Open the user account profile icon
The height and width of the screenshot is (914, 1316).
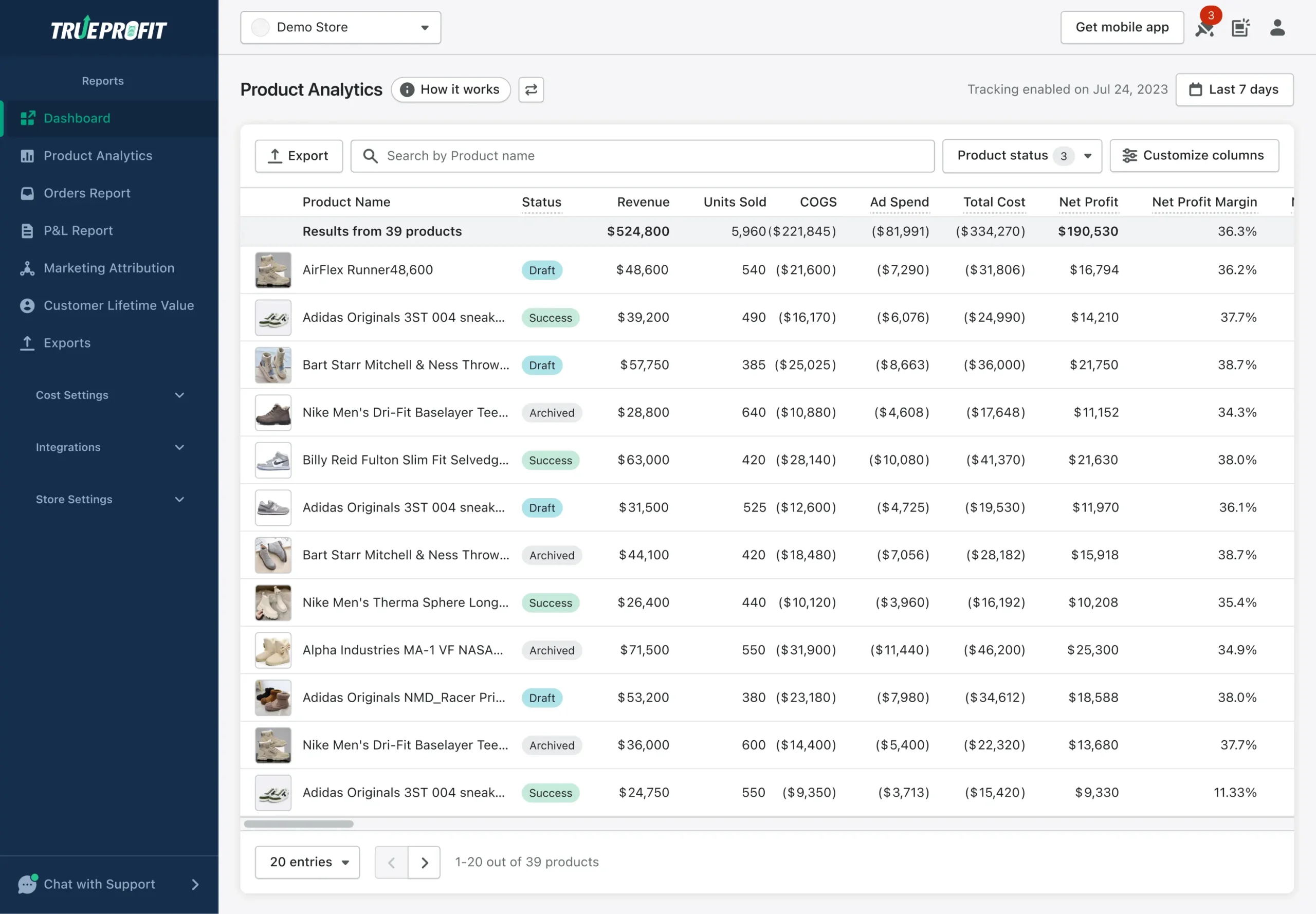point(1277,27)
